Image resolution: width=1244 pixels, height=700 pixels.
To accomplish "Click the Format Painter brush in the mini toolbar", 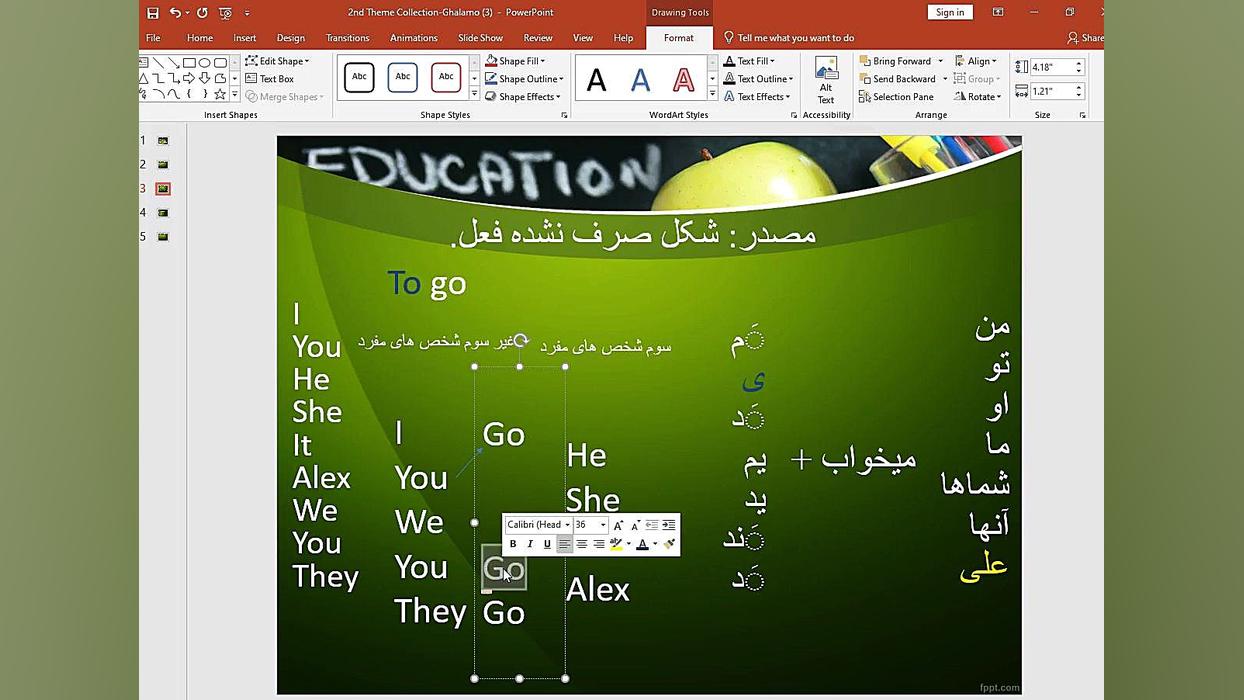I will pos(669,544).
